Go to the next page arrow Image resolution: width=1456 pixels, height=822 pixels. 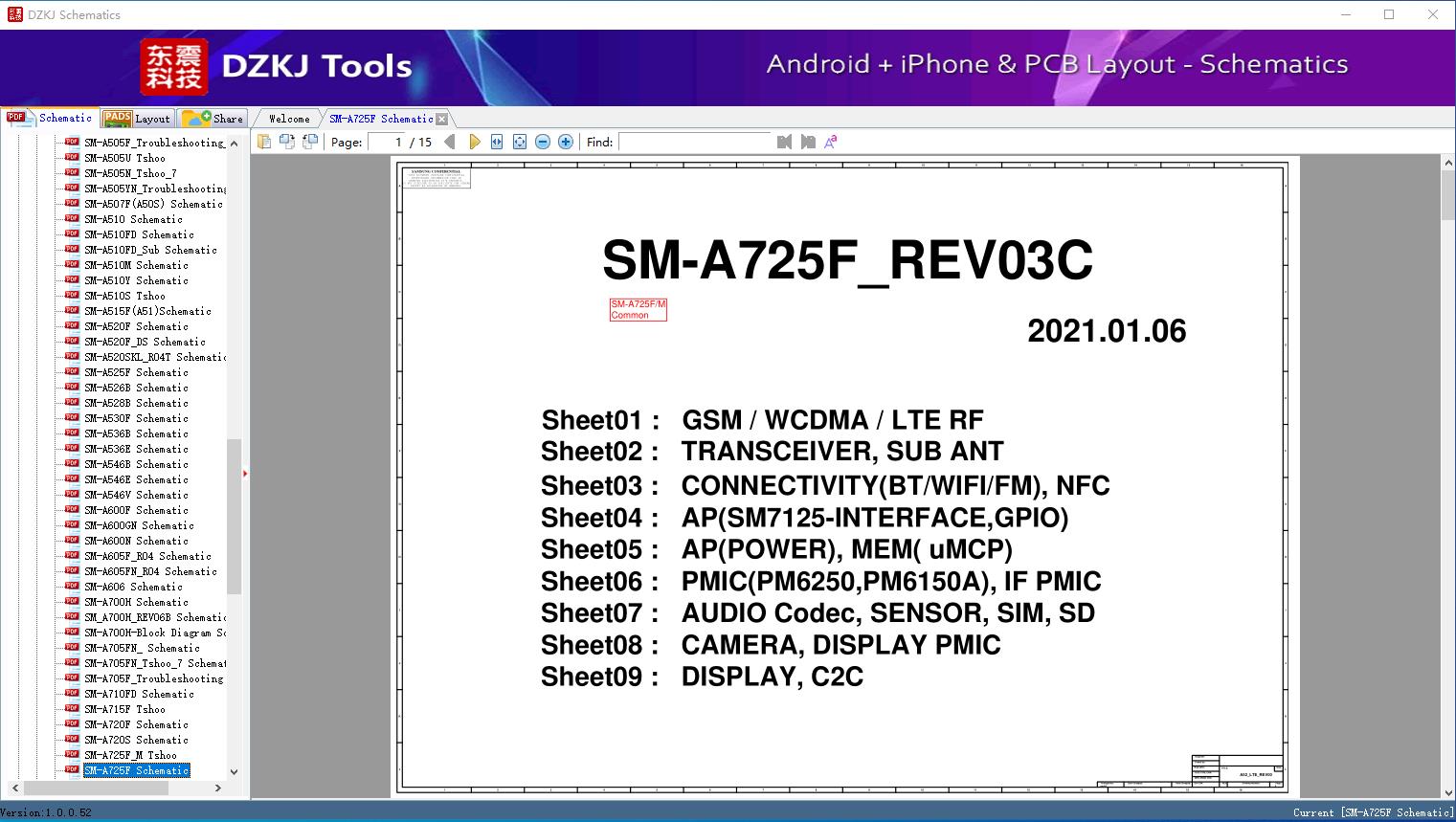pos(475,142)
